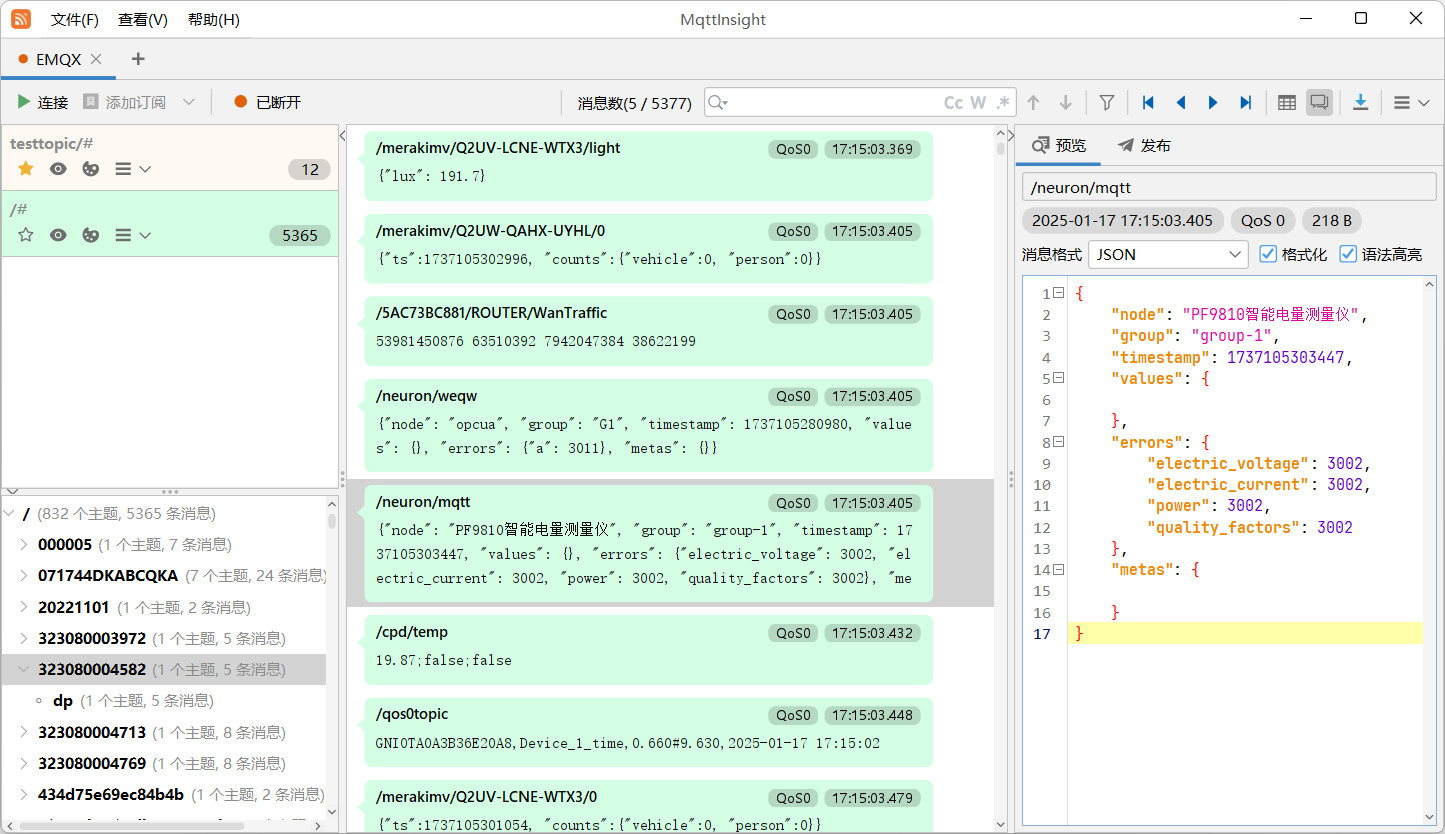The height and width of the screenshot is (834, 1445).
Task: Collapse the errors block in JSON preview
Action: [x=1058, y=442]
